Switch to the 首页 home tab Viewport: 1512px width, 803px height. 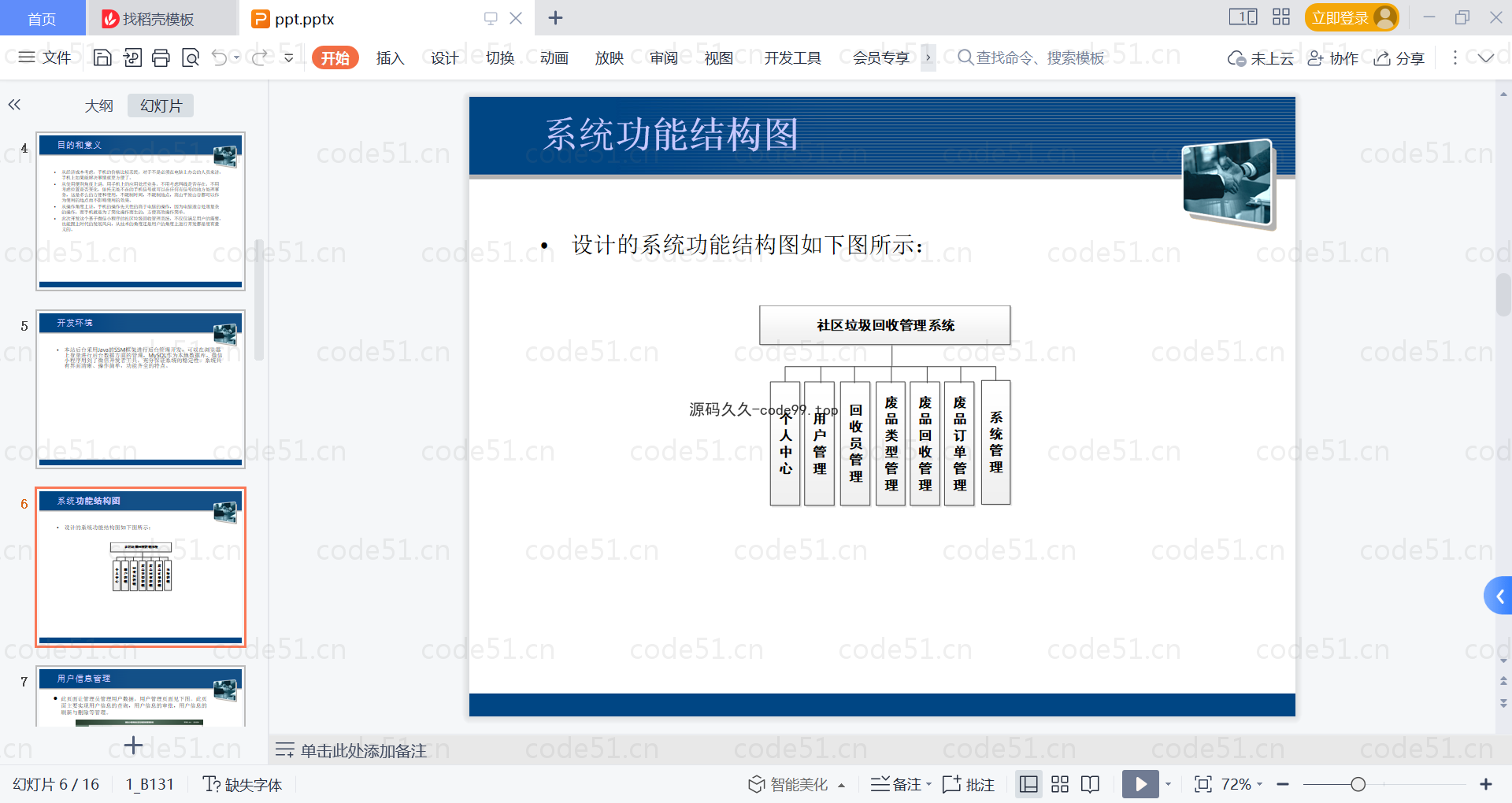(x=42, y=18)
